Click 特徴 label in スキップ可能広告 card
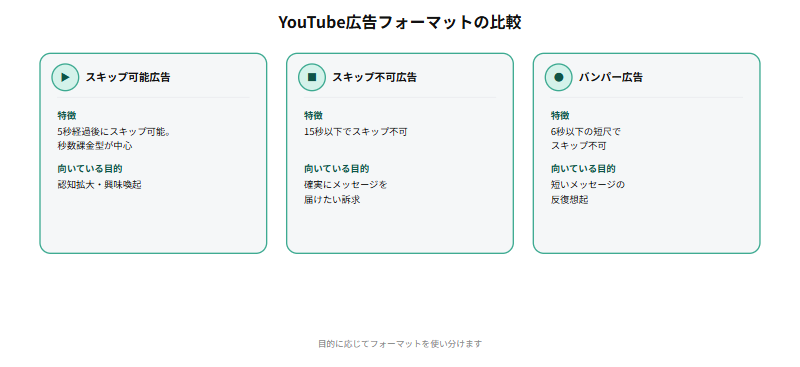 click(x=67, y=116)
